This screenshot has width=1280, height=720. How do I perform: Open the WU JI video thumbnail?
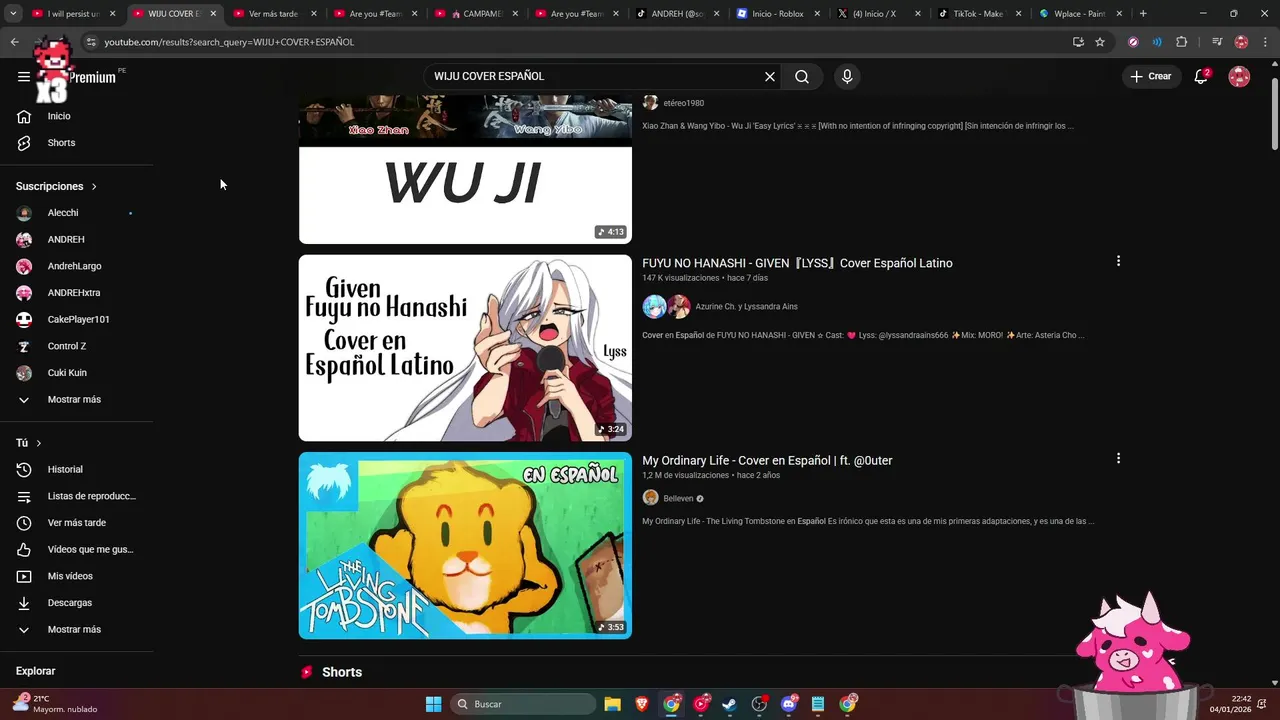click(465, 169)
